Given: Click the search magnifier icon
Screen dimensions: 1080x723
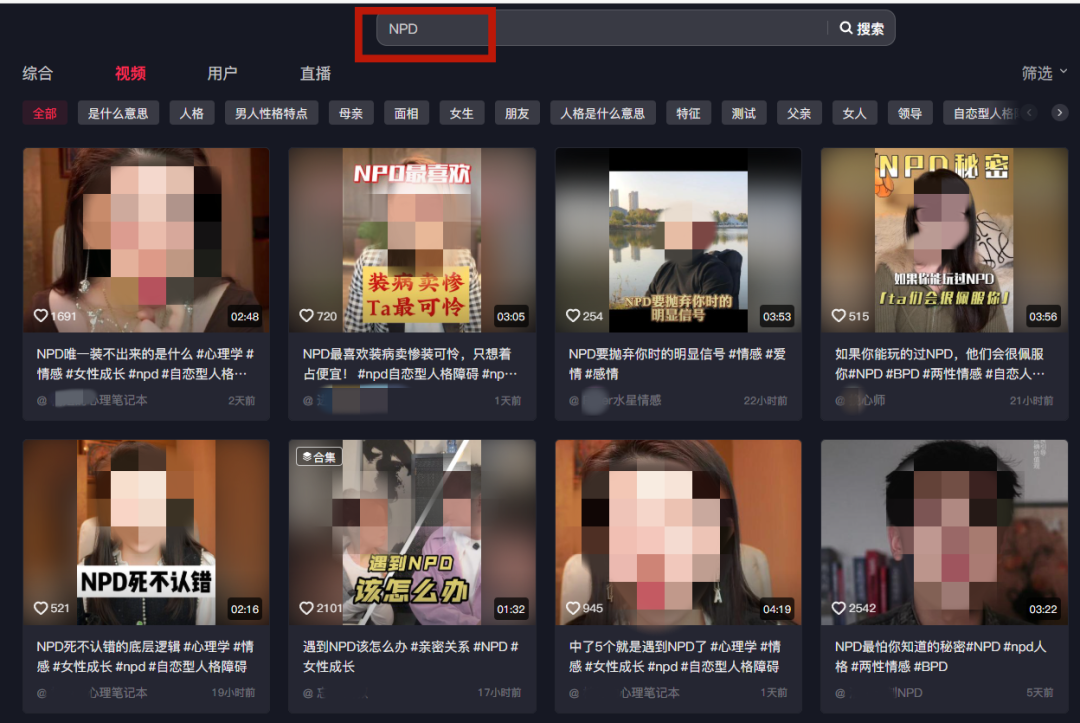Looking at the screenshot, I should point(845,28).
